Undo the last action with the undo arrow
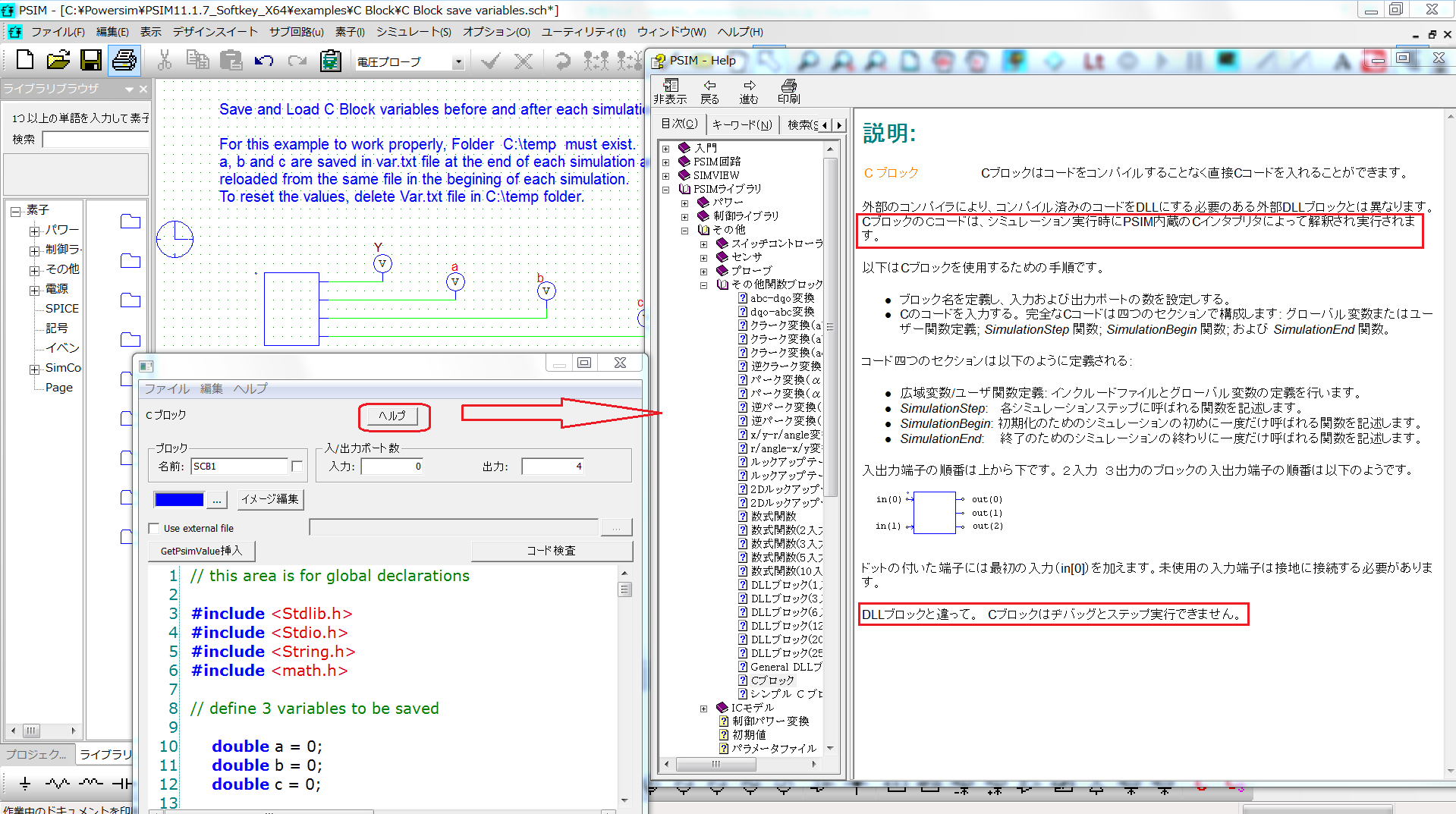1456x814 pixels. click(x=263, y=61)
